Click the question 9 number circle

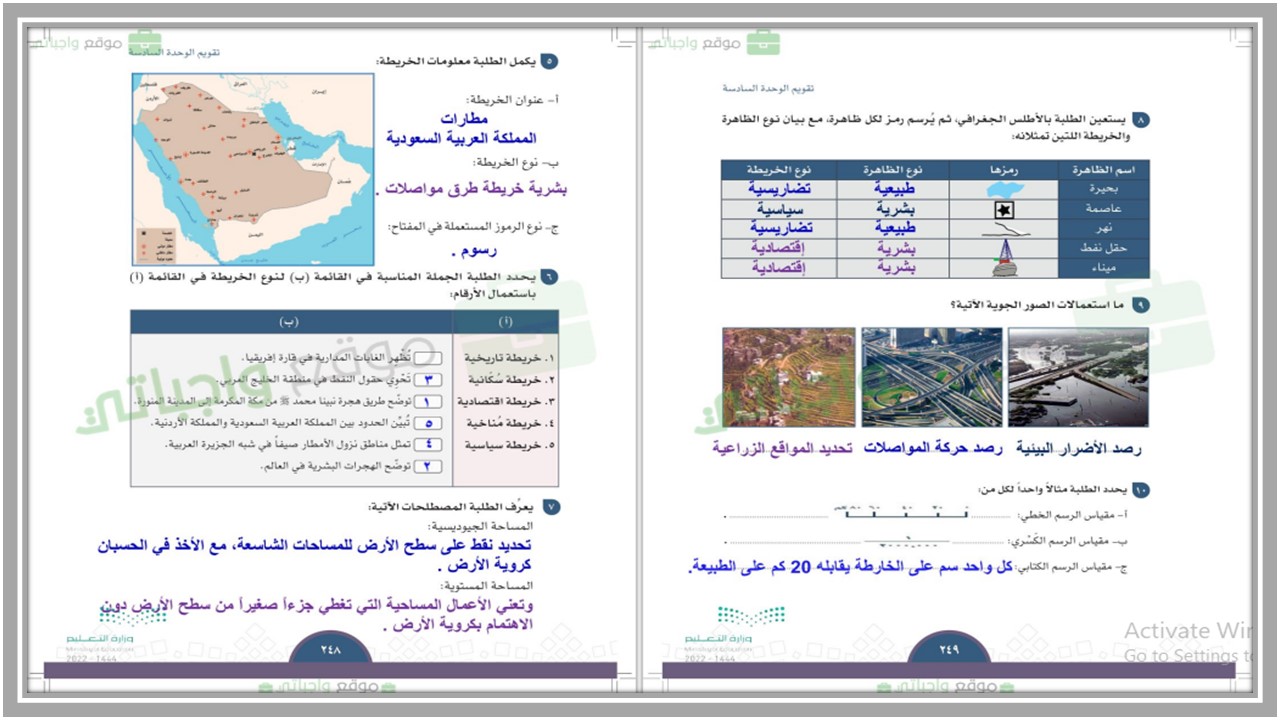(1141, 304)
